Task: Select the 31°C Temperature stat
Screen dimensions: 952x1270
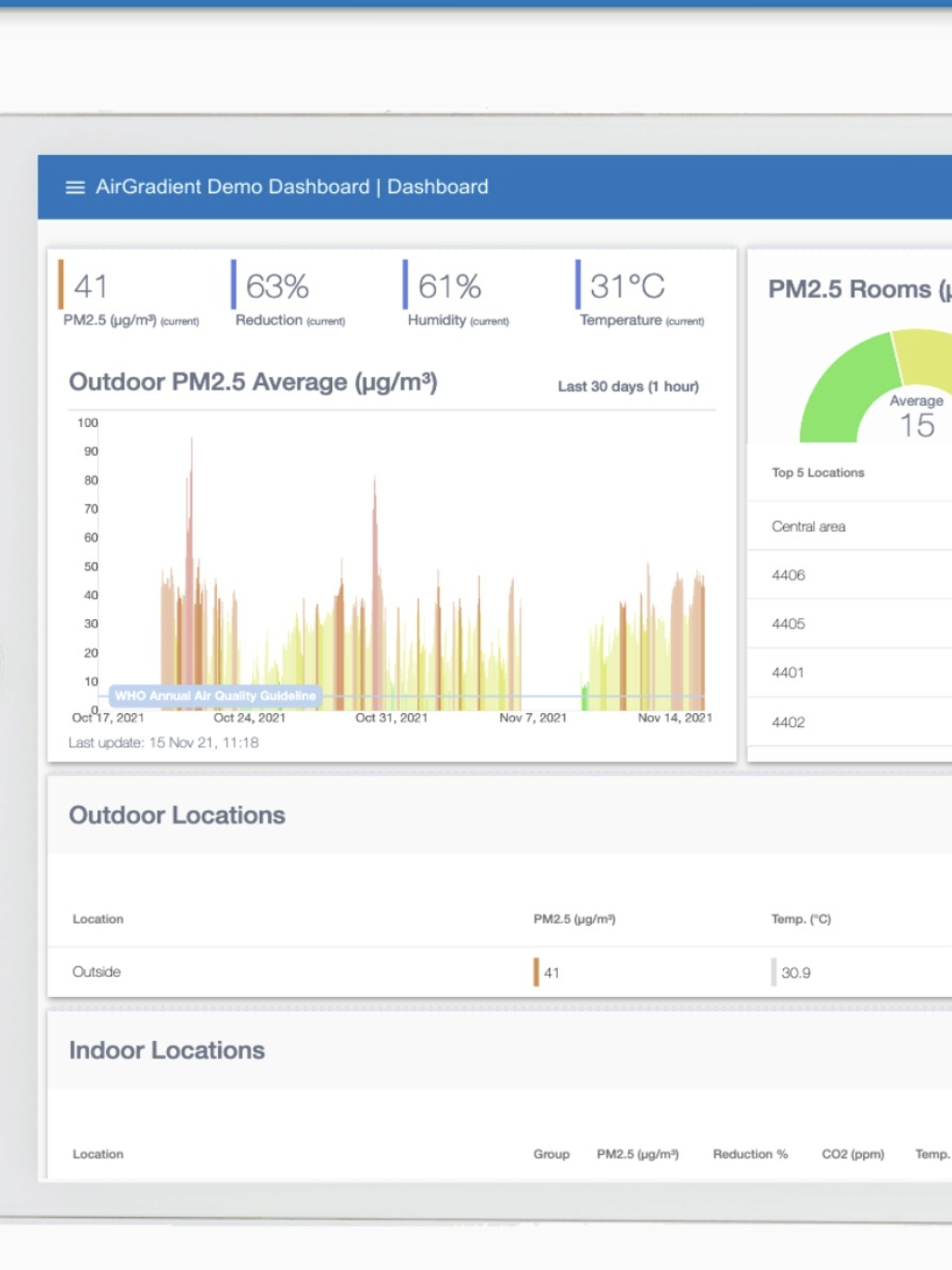Action: click(640, 294)
